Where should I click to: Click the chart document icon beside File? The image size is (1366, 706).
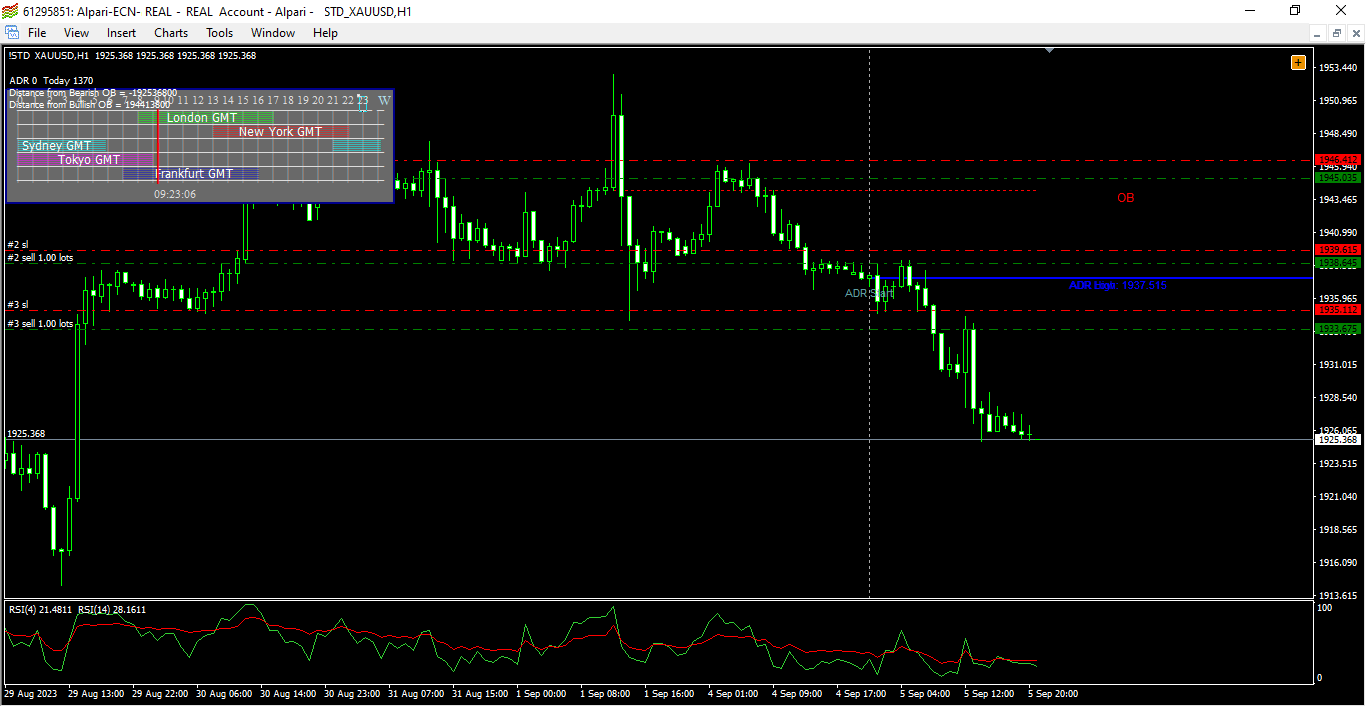tap(12, 33)
